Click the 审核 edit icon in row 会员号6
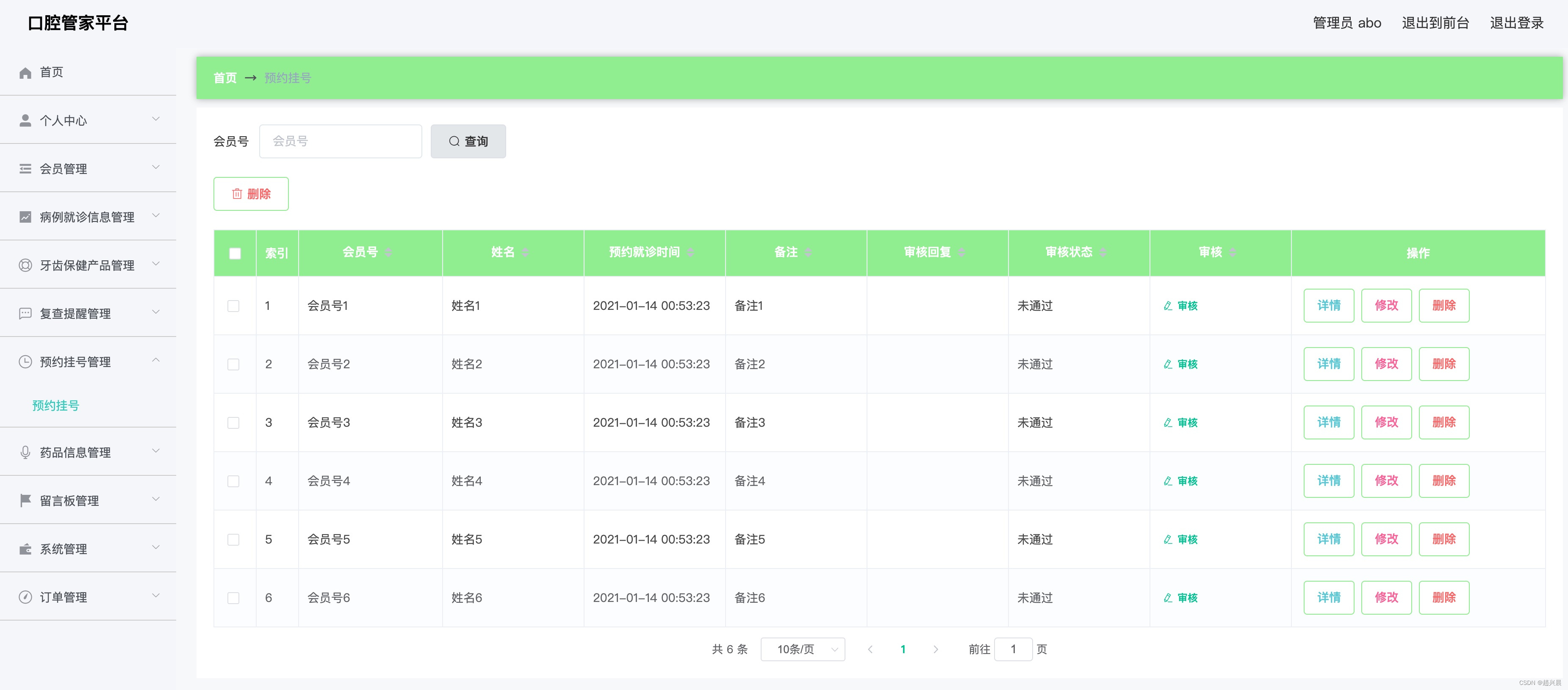Viewport: 1568px width, 690px height. [1167, 598]
